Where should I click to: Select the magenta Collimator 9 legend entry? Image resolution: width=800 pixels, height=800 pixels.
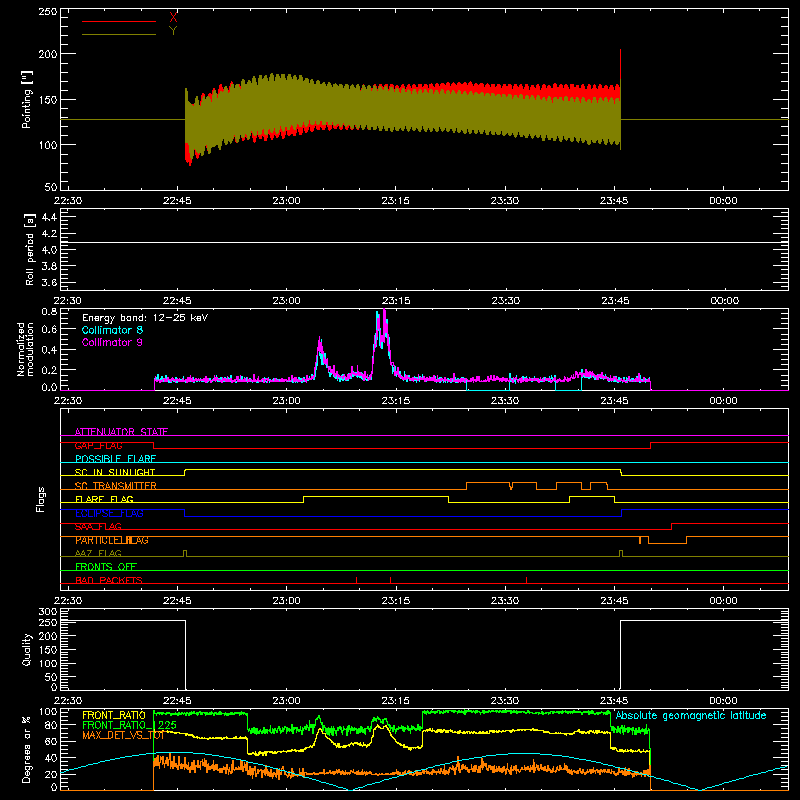click(112, 342)
